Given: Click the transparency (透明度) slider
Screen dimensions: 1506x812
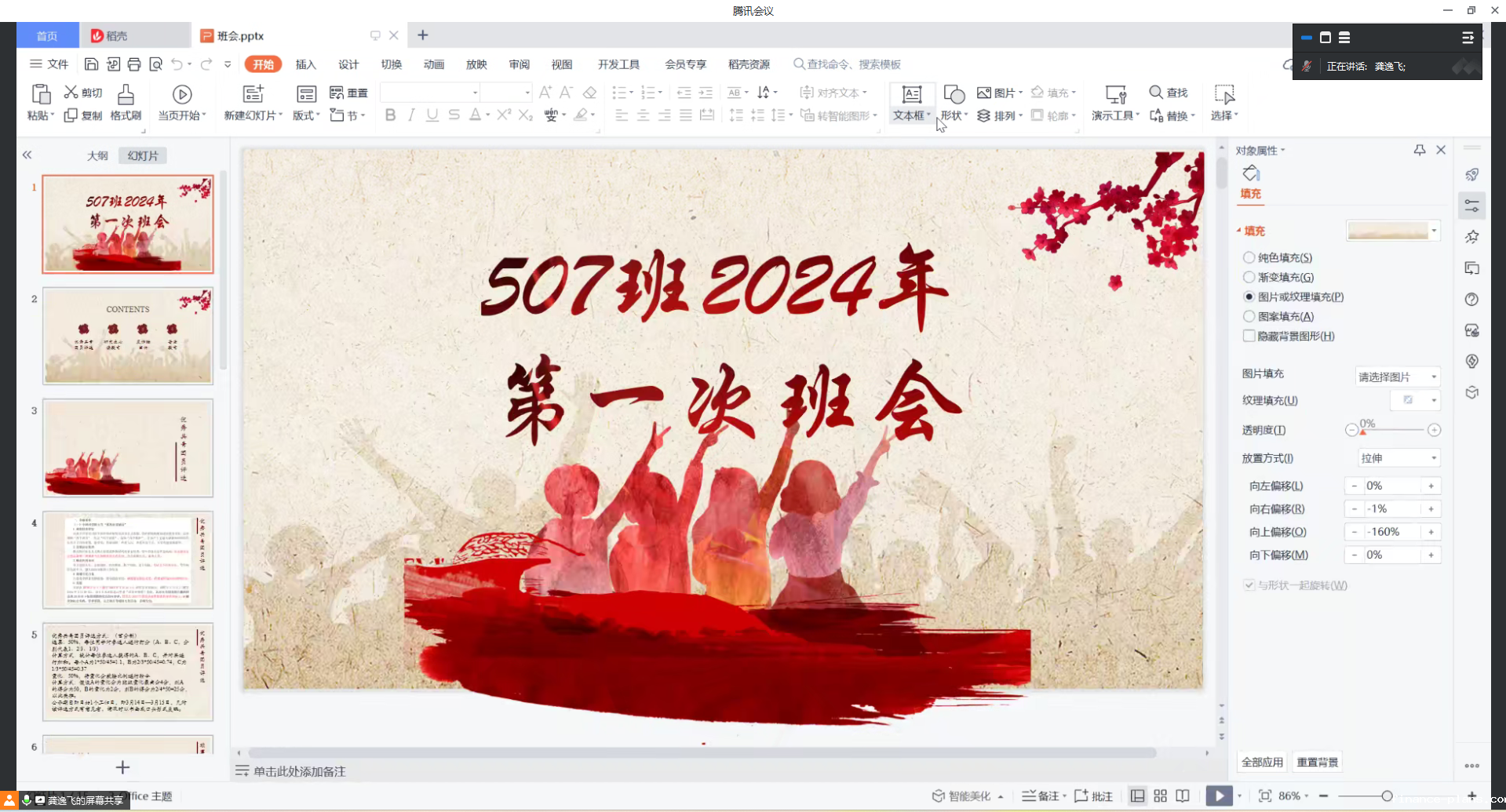Looking at the screenshot, I should point(1393,430).
